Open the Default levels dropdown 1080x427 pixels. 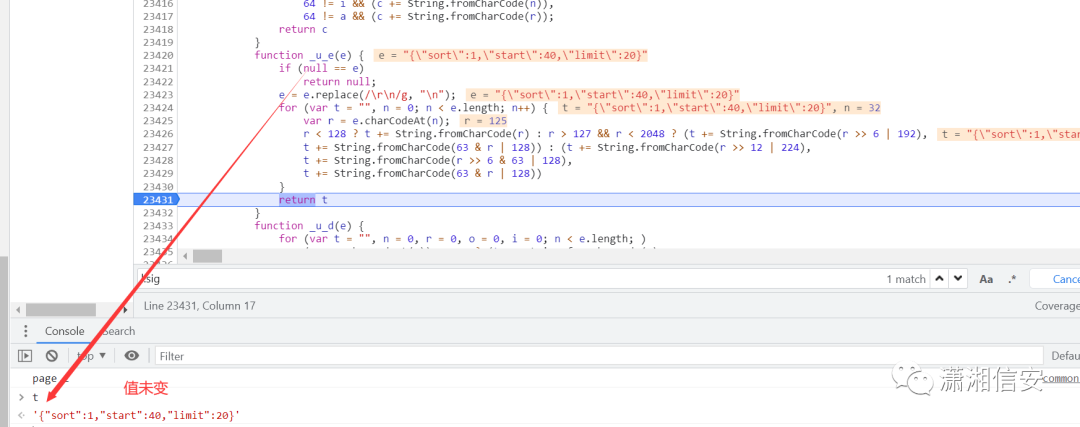point(1065,356)
